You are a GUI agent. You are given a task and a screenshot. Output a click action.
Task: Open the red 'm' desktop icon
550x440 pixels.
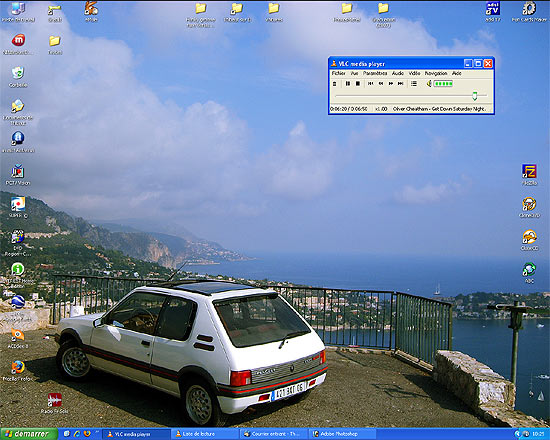(18, 44)
